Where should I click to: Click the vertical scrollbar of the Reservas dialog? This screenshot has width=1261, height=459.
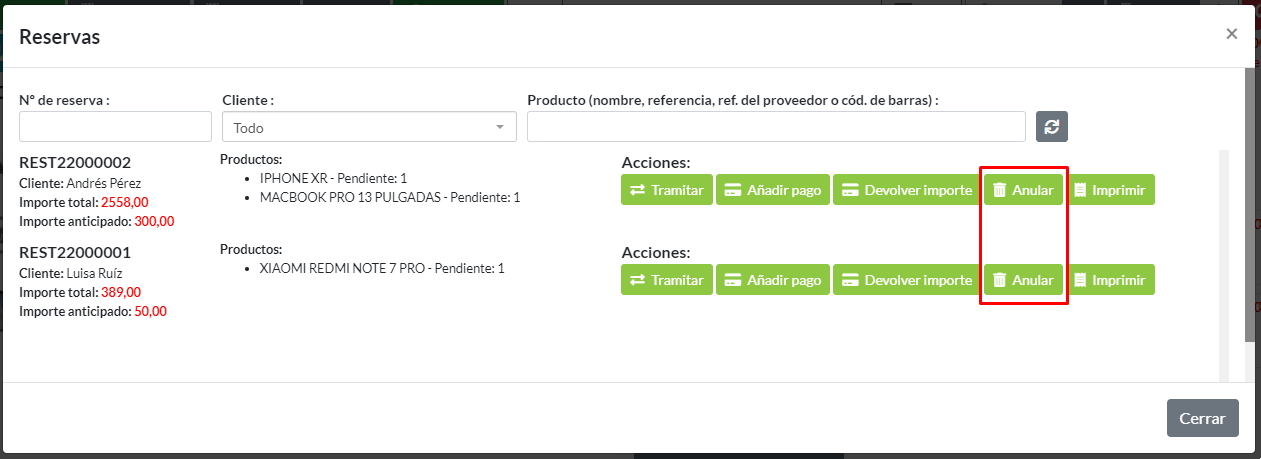coord(1249,200)
